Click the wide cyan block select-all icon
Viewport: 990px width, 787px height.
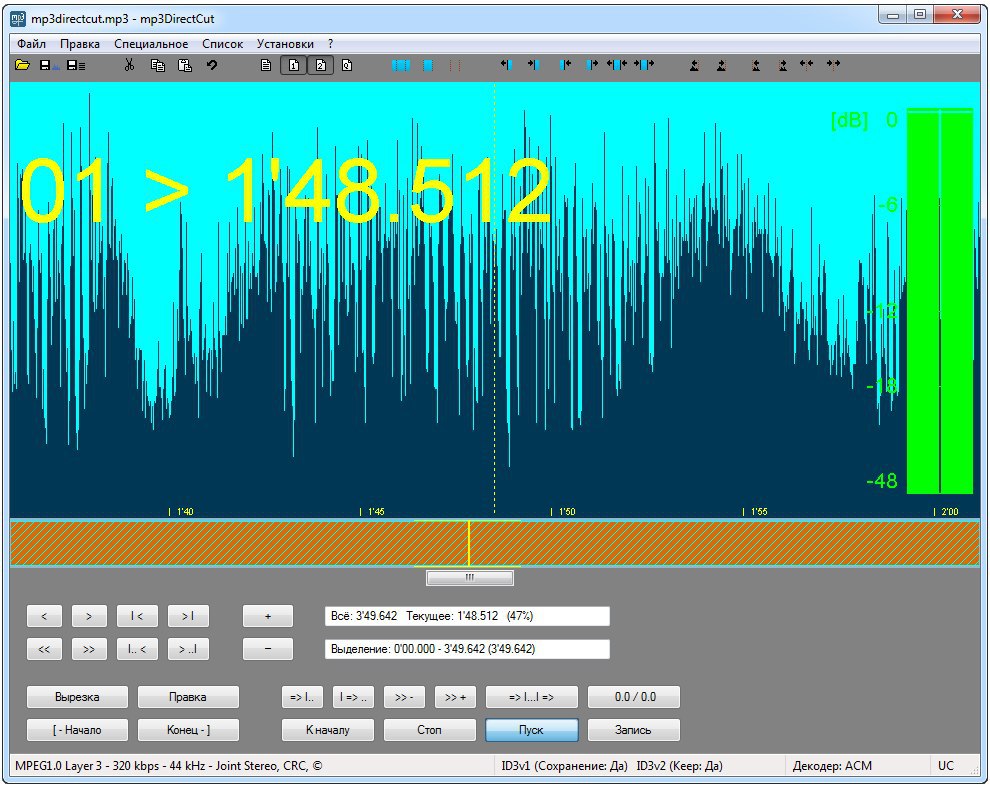click(x=401, y=65)
